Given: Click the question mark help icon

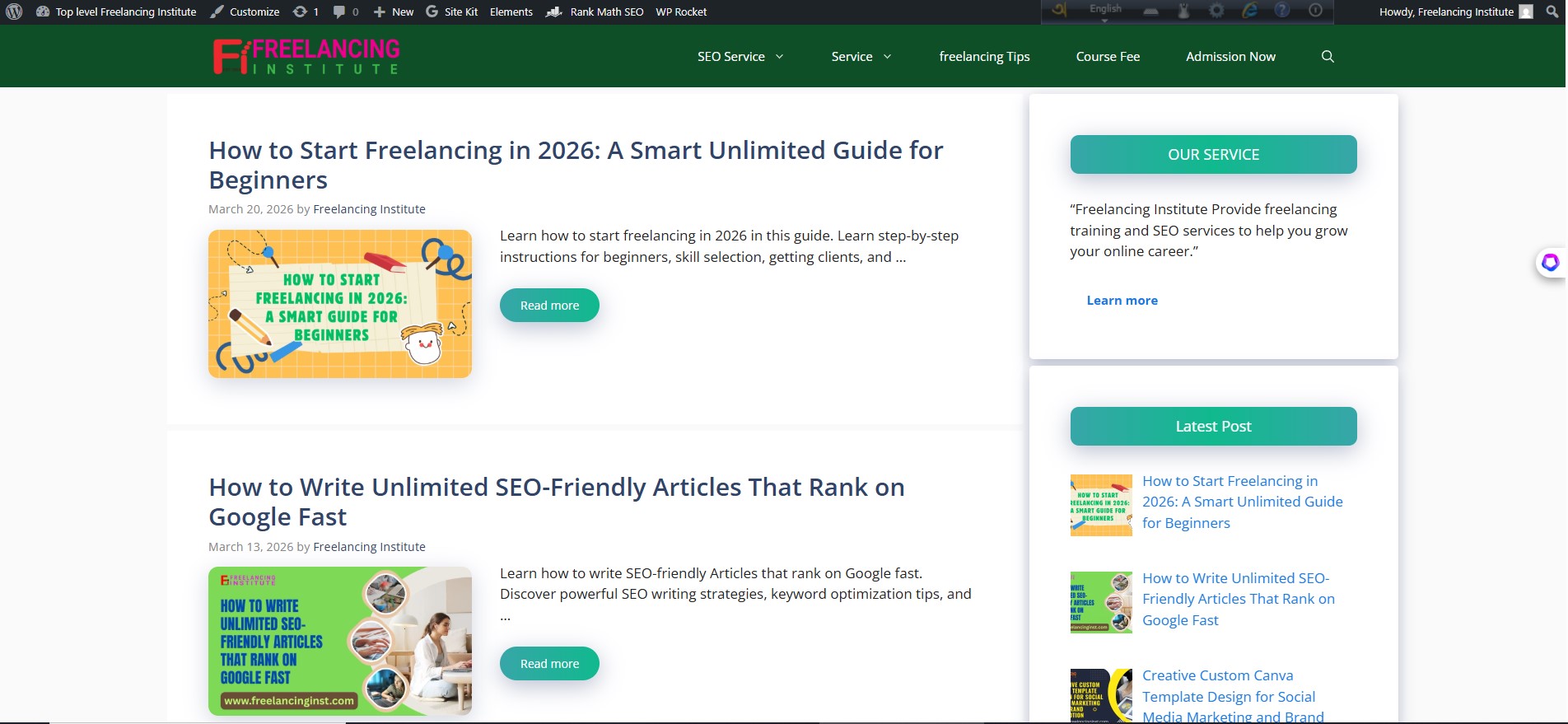Looking at the screenshot, I should coord(1282,10).
